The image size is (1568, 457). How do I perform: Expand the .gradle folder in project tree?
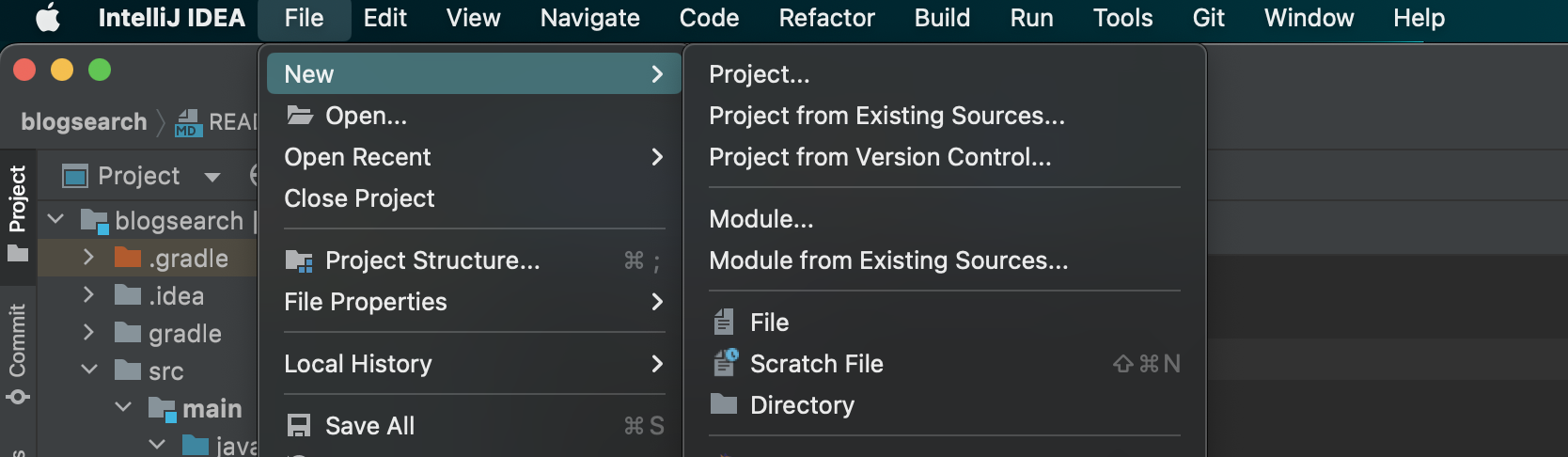point(88,258)
